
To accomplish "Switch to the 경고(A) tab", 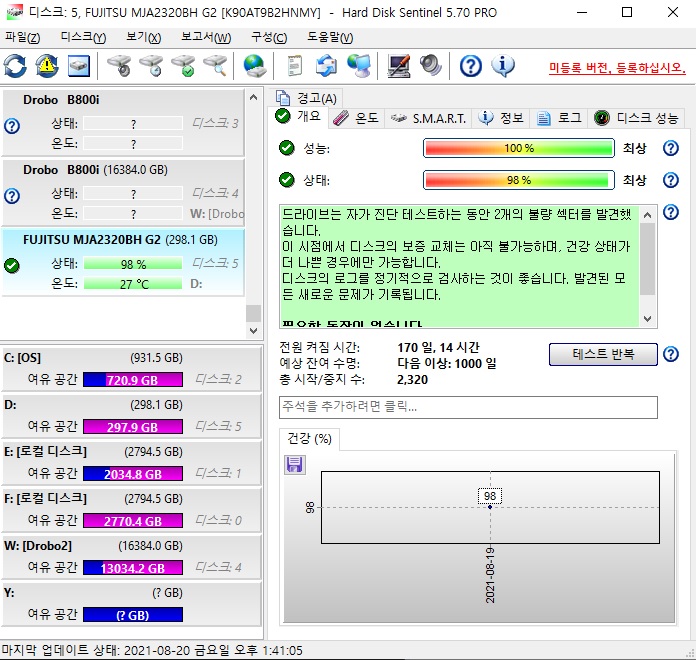I will [306, 98].
